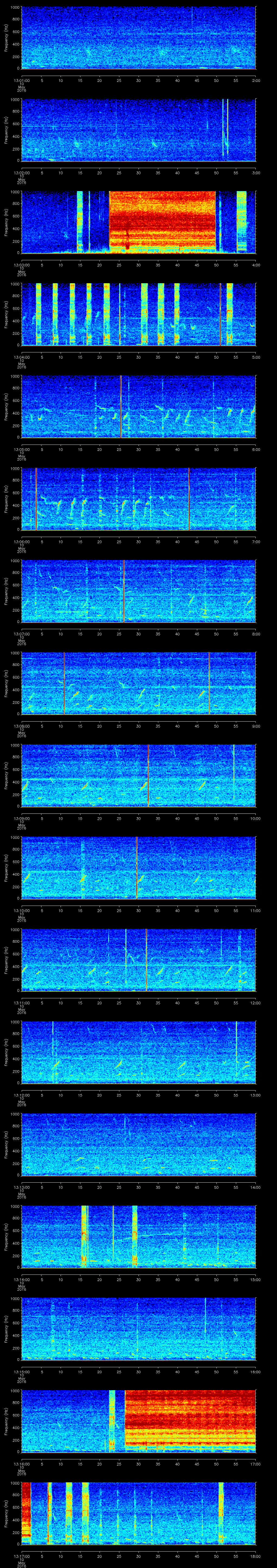Click the red vertical line in the 13:05:00 spectrogram
This screenshot has width=277, height=1568.
pyautogui.click(x=121, y=407)
